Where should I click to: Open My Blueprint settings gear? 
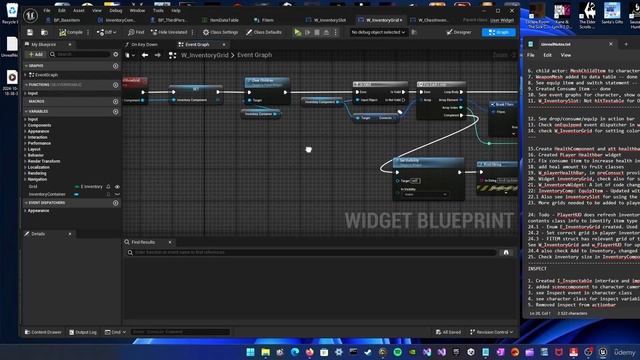pos(116,54)
